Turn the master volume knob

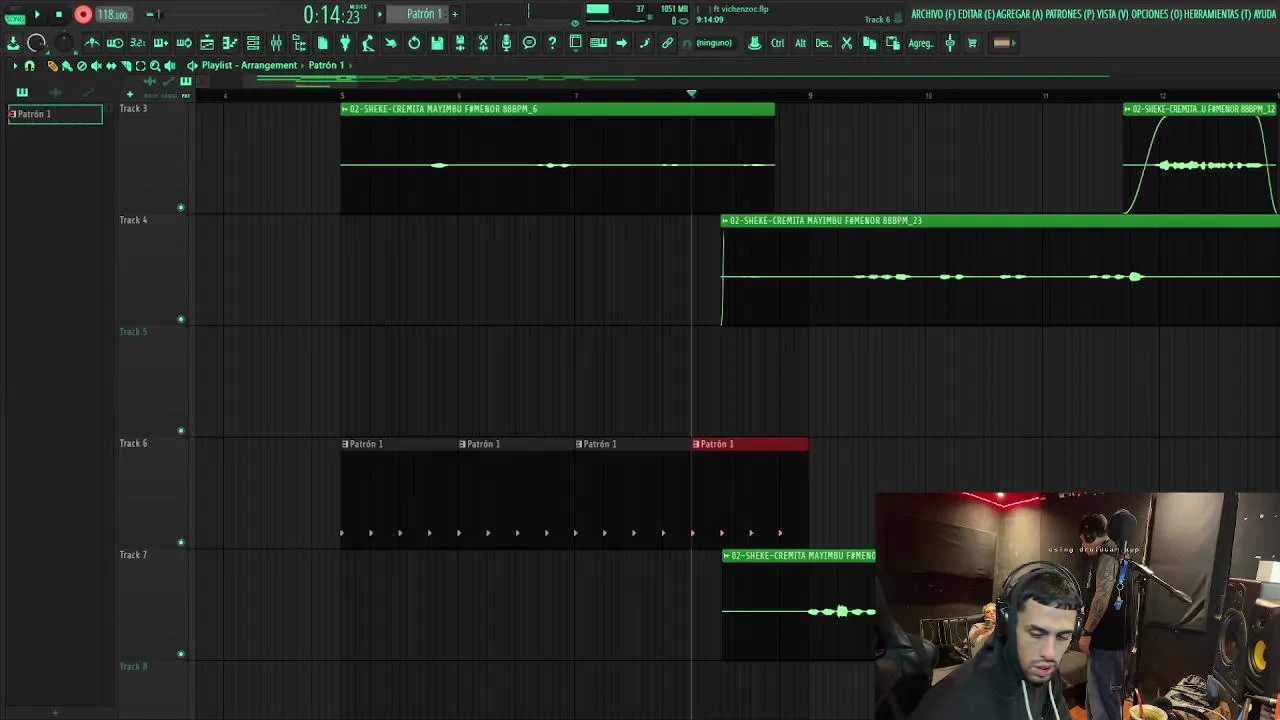tap(36, 43)
